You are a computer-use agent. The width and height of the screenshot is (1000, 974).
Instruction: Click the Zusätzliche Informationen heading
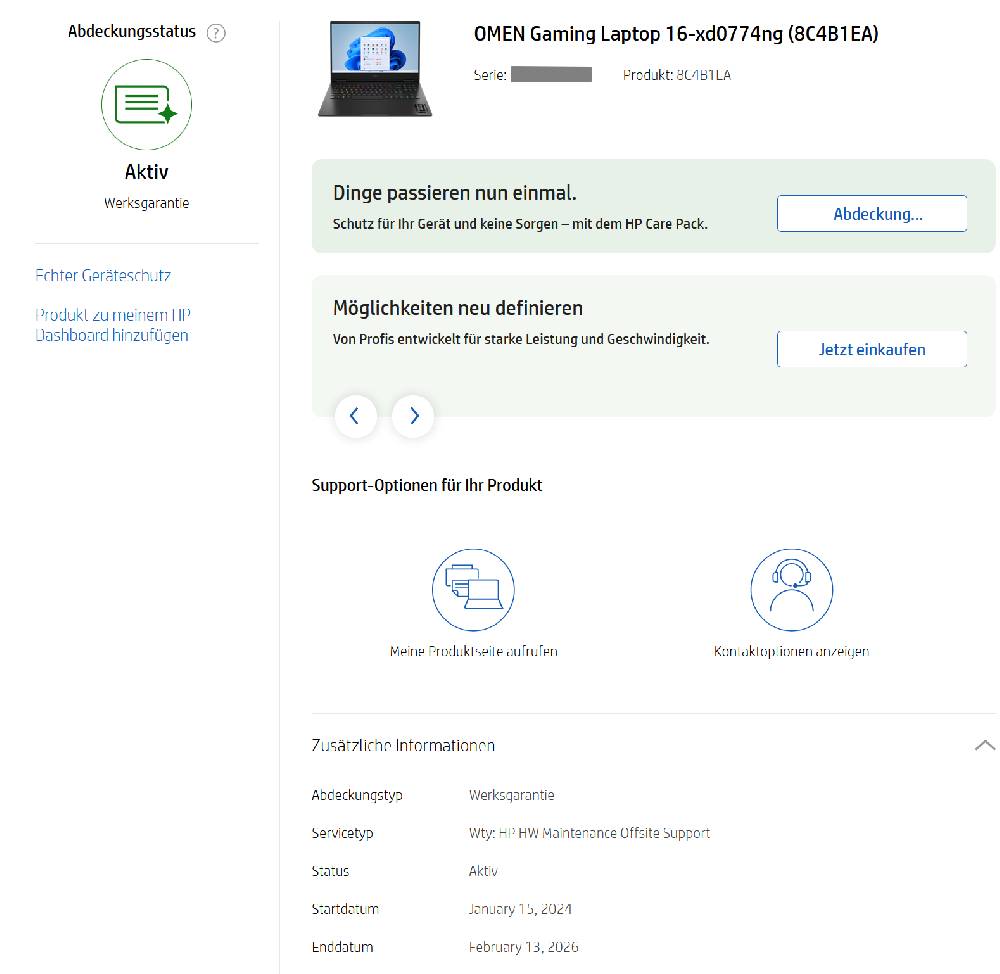(x=403, y=745)
